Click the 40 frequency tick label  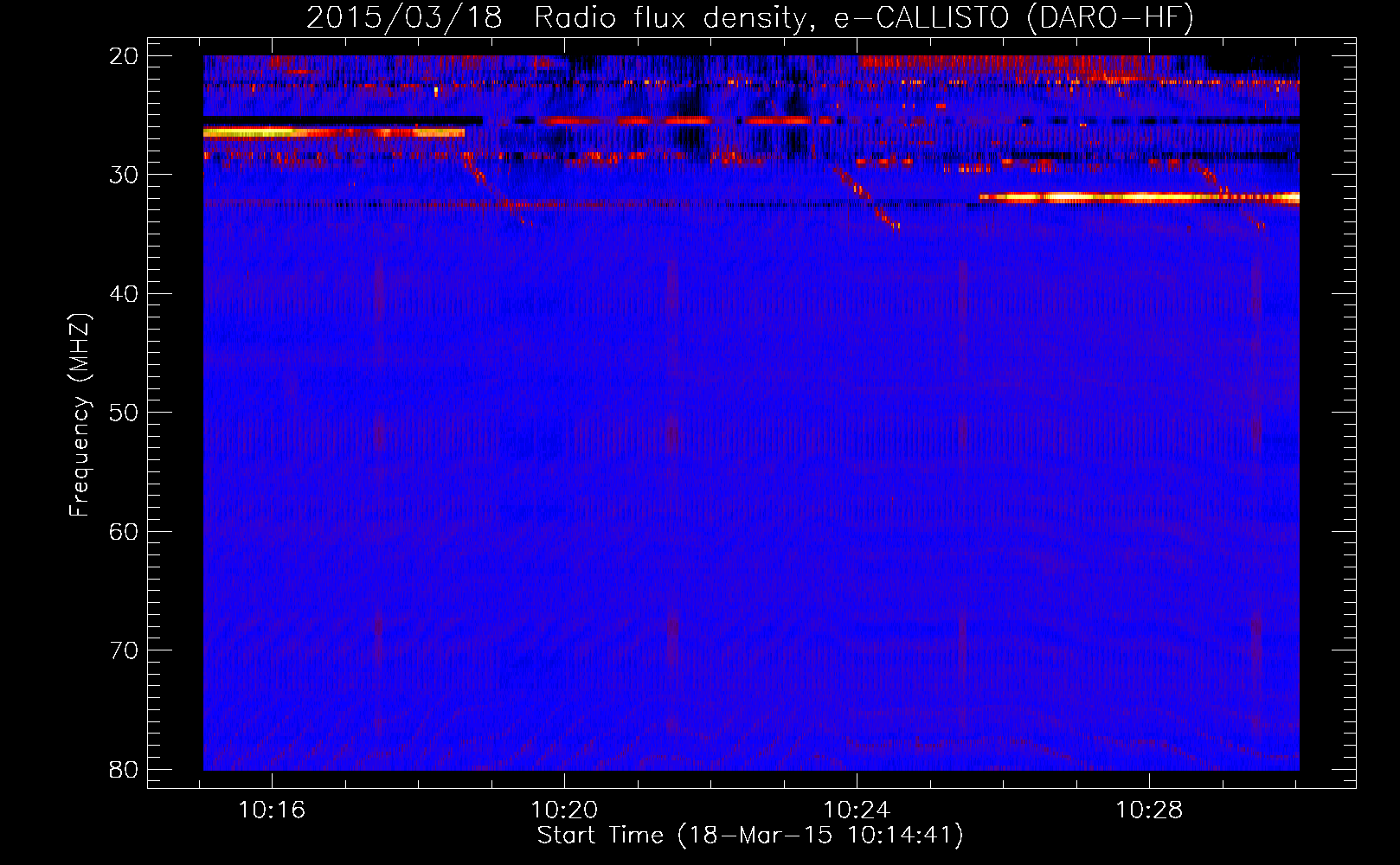(x=124, y=294)
